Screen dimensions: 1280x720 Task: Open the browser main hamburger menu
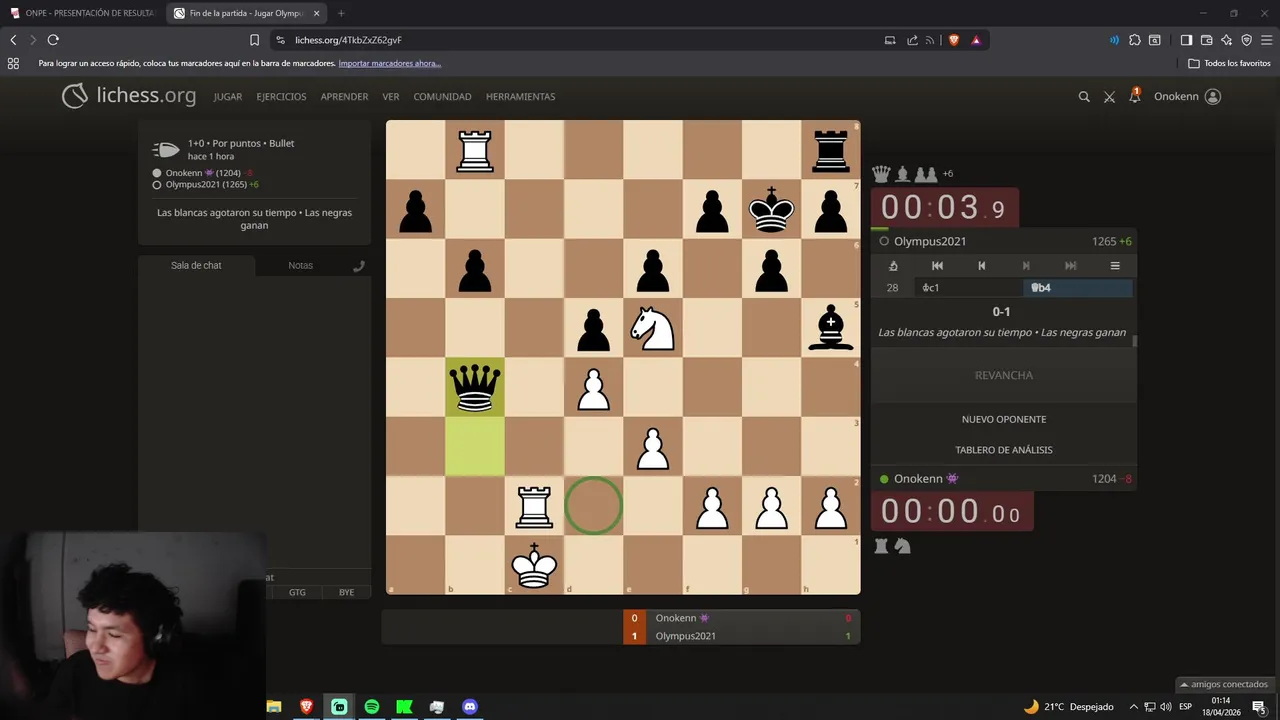pos(1266,40)
